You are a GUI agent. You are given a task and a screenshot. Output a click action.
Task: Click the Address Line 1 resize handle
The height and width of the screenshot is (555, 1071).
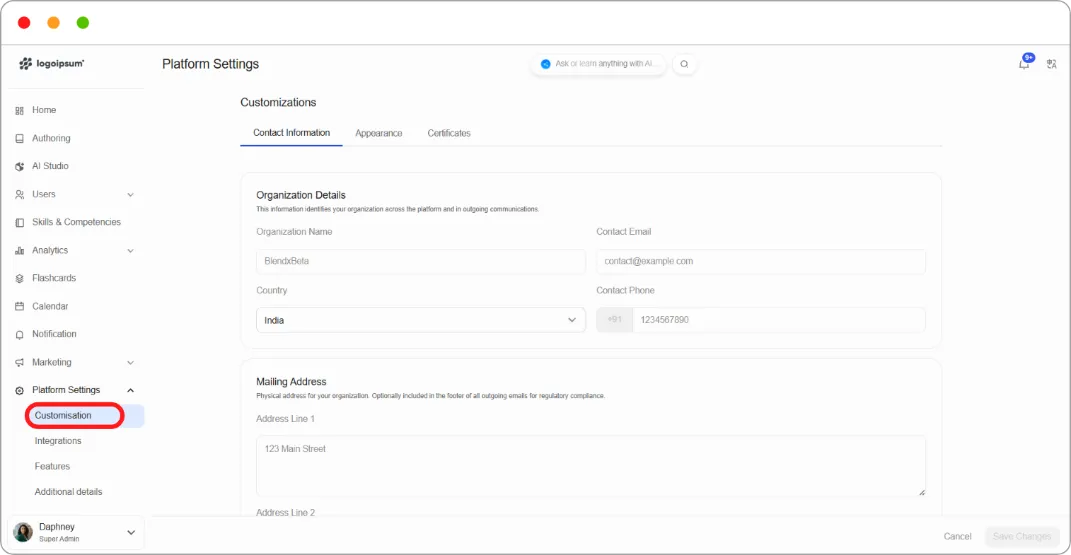[x=921, y=492]
